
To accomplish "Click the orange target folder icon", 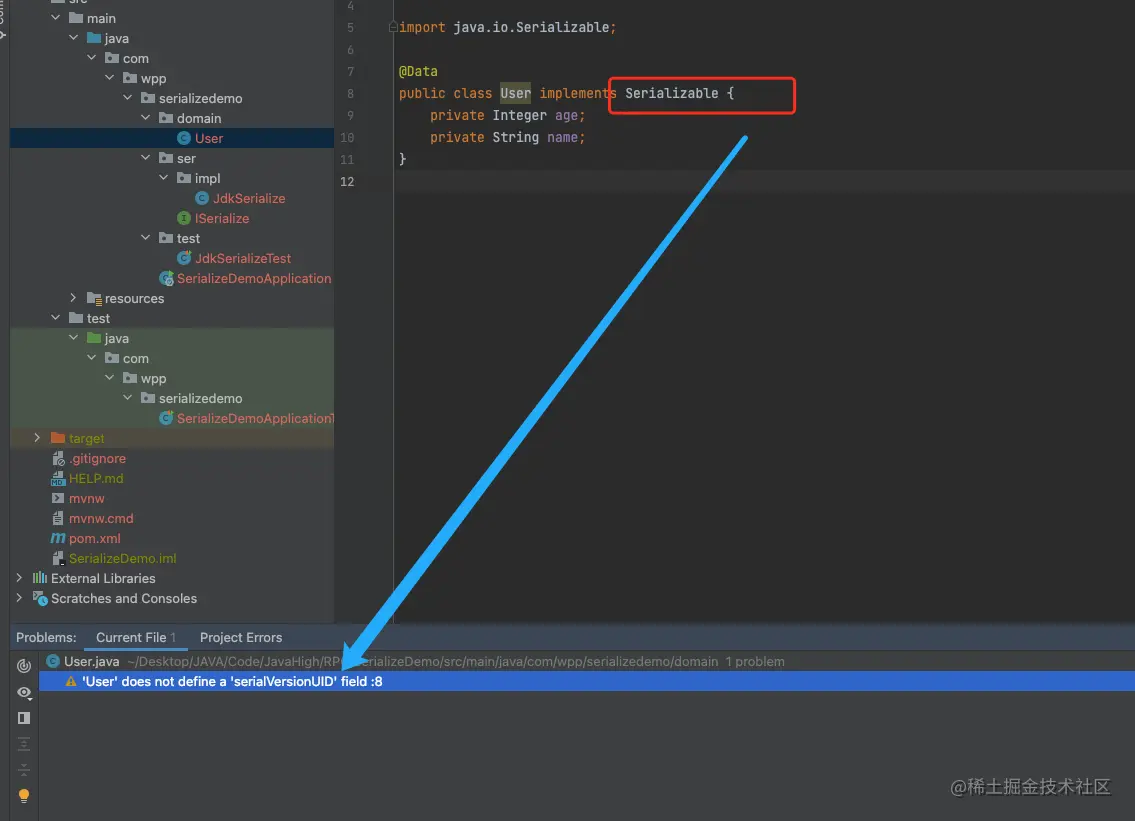I will (x=58, y=438).
